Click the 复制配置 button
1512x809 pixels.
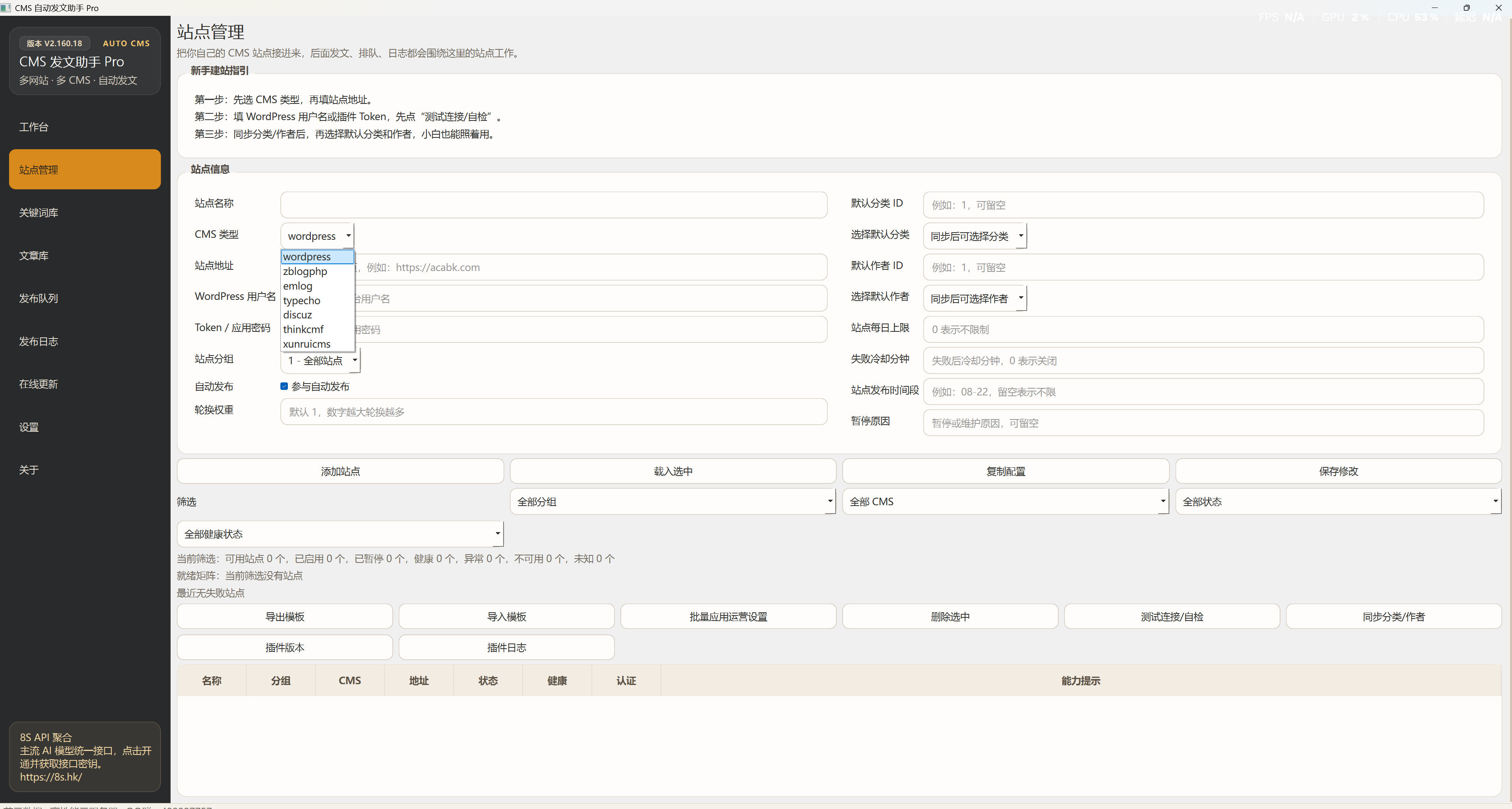point(1005,471)
